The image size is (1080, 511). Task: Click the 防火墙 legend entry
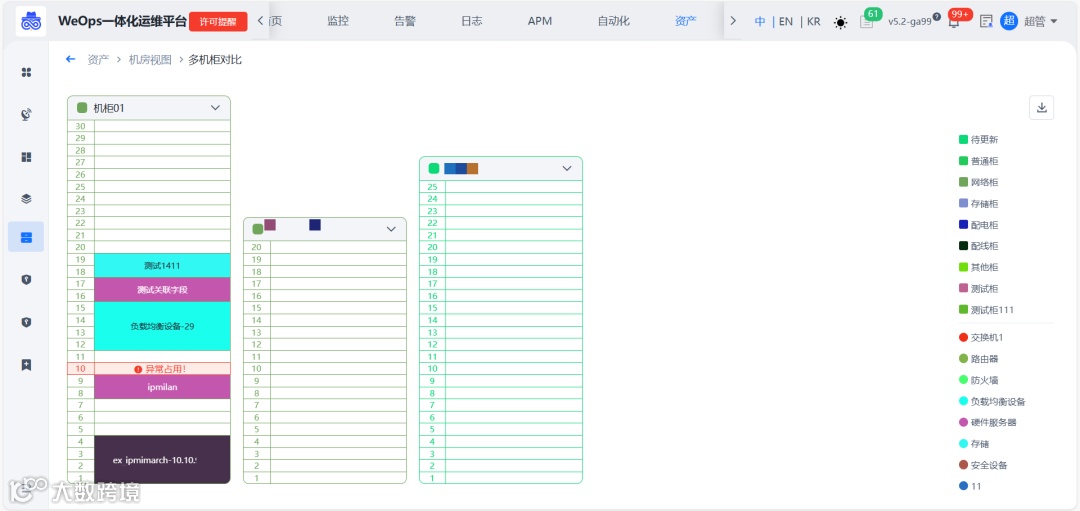coord(978,380)
